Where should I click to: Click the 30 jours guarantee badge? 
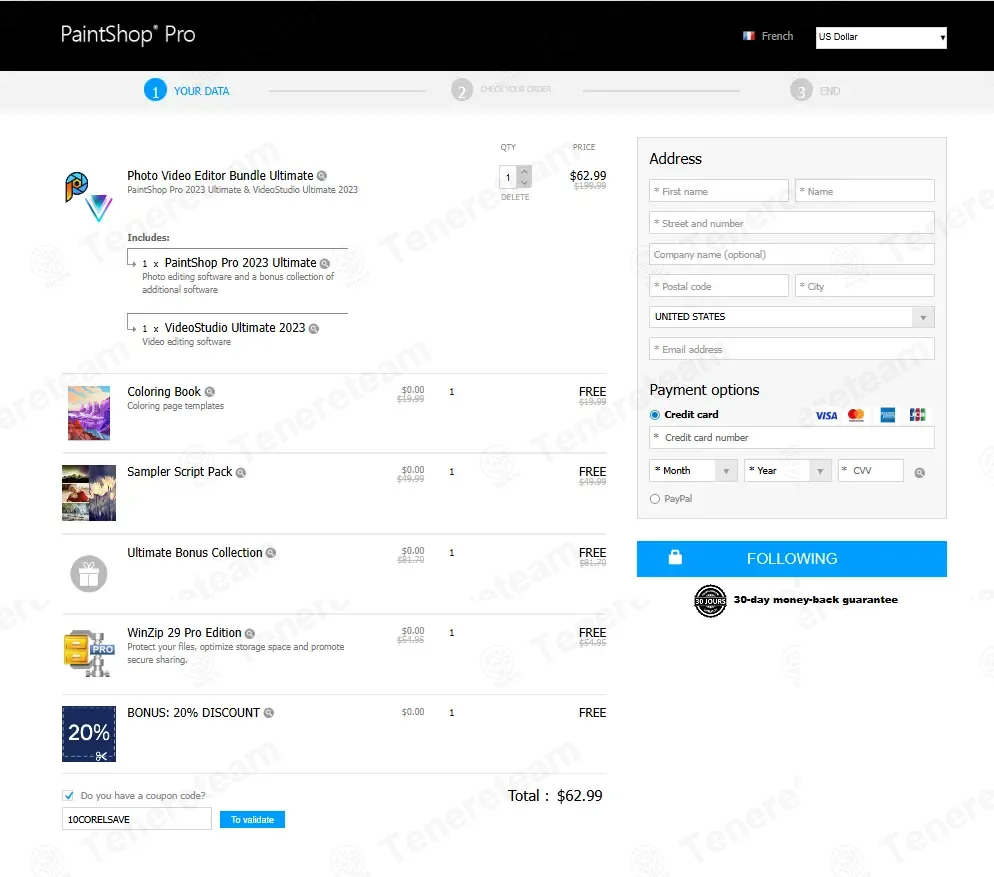[x=710, y=601]
